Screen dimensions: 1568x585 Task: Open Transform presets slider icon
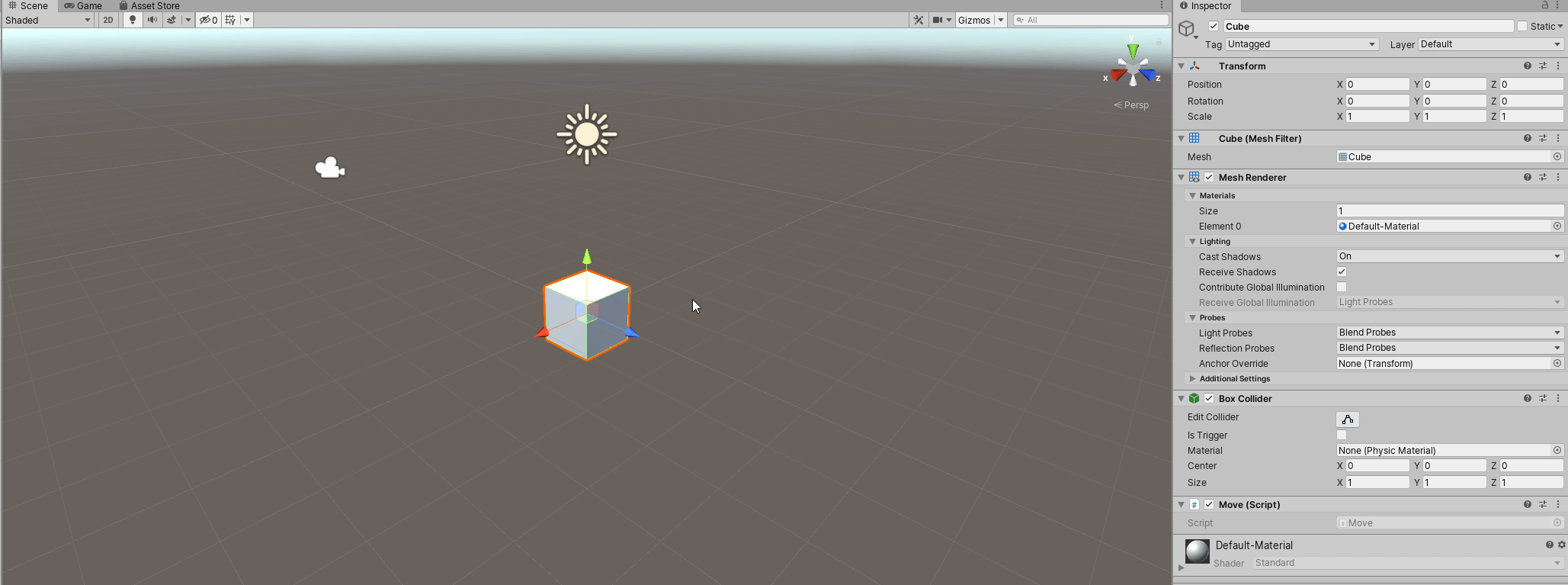click(1543, 66)
